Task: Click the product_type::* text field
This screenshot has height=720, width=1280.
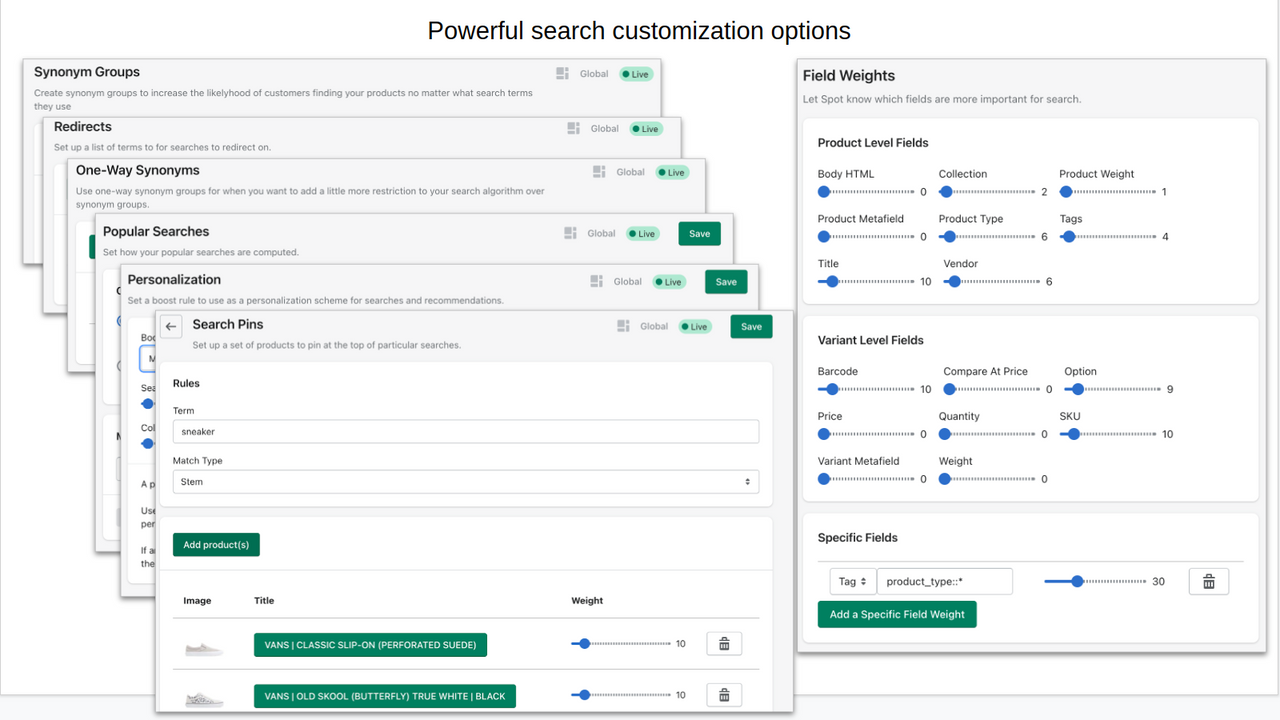Action: coord(945,581)
